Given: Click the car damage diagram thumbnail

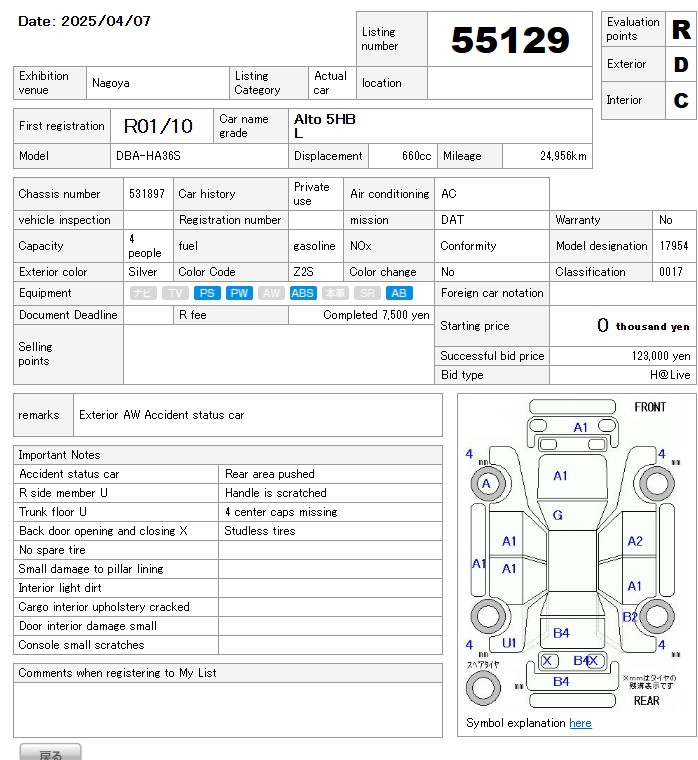Looking at the screenshot, I should [572, 555].
